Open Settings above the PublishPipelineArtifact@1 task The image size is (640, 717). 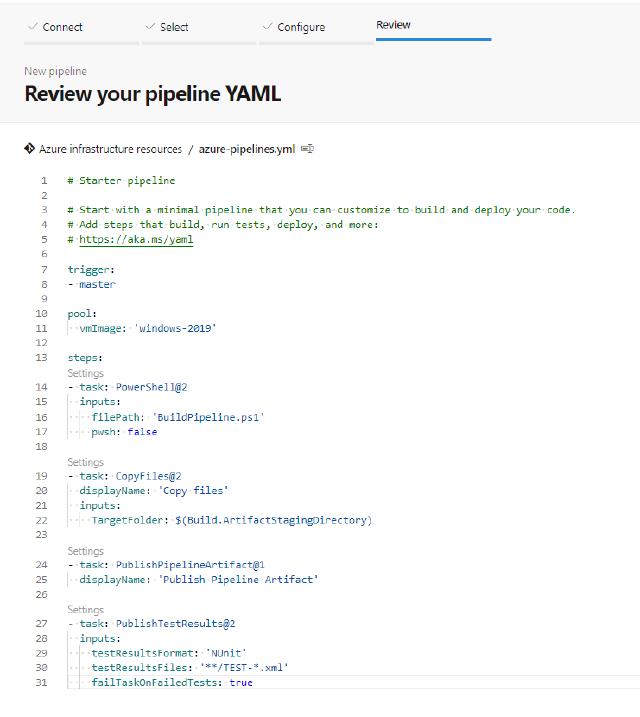pyautogui.click(x=85, y=551)
